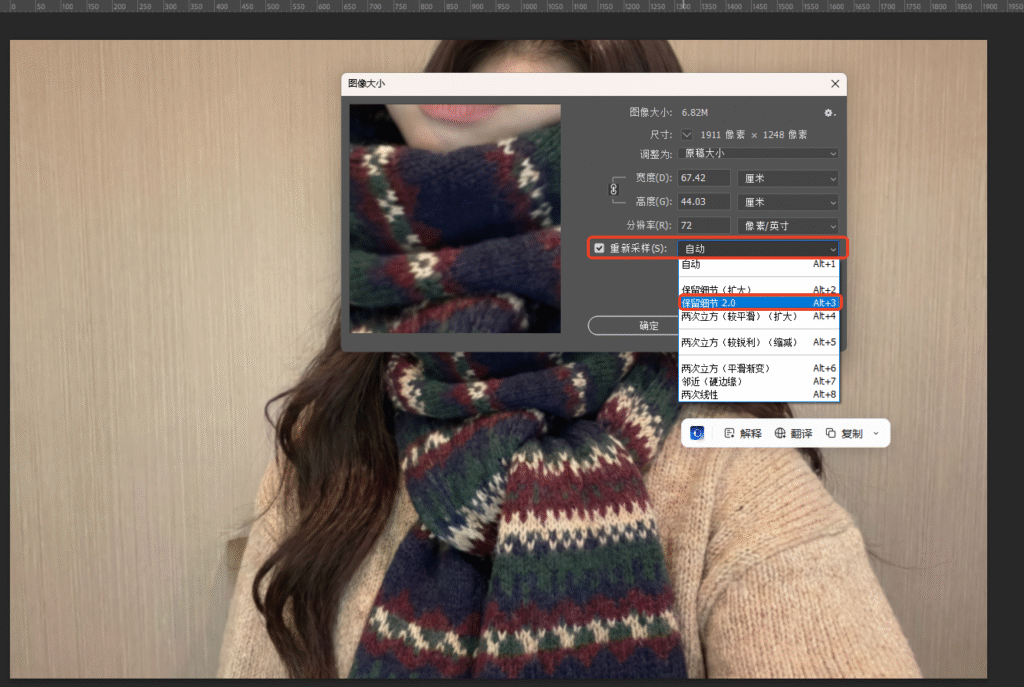Select 两次立方（较锐利）（缩减）
The height and width of the screenshot is (687, 1024).
point(759,342)
